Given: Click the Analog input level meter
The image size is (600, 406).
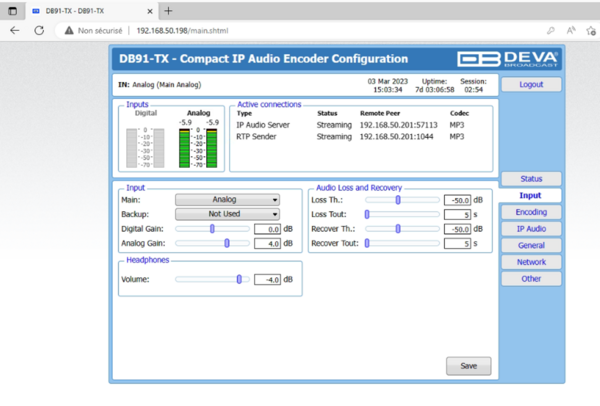Looking at the screenshot, I should [x=198, y=148].
